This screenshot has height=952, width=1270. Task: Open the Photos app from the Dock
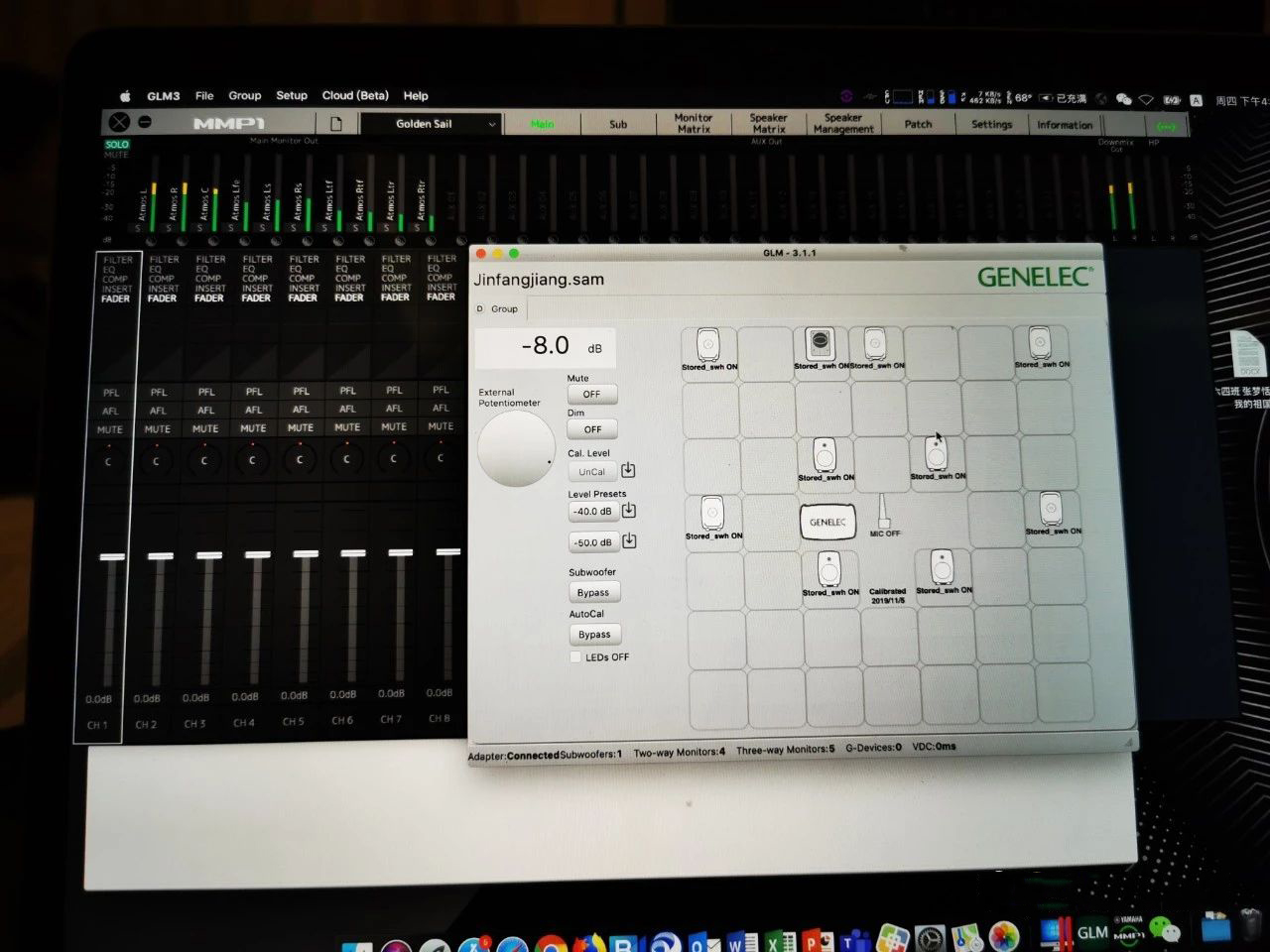pos(1004,936)
